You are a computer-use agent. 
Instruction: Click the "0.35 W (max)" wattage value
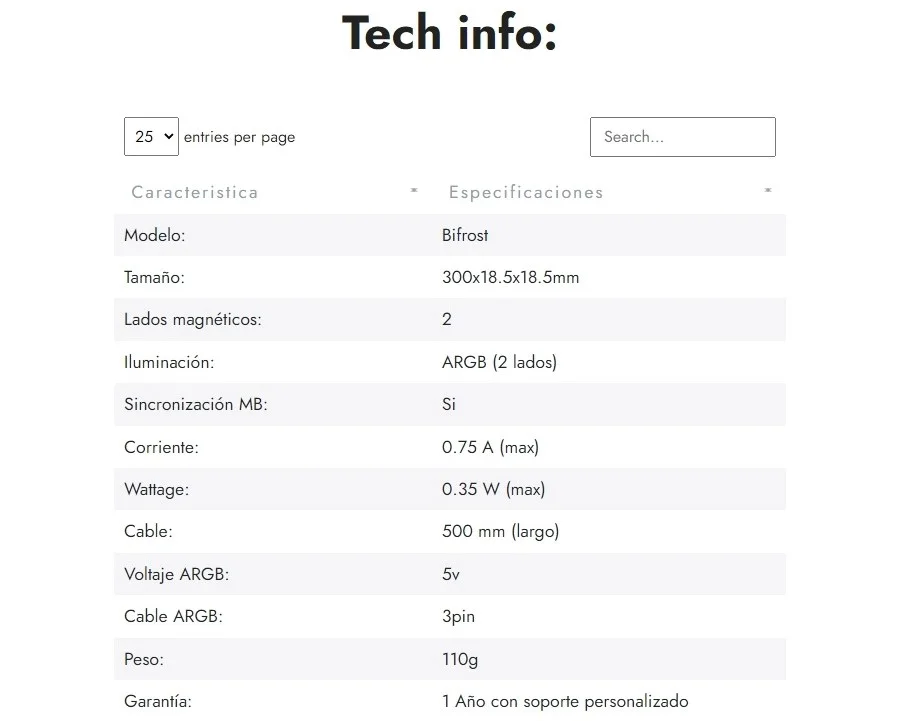(x=493, y=490)
